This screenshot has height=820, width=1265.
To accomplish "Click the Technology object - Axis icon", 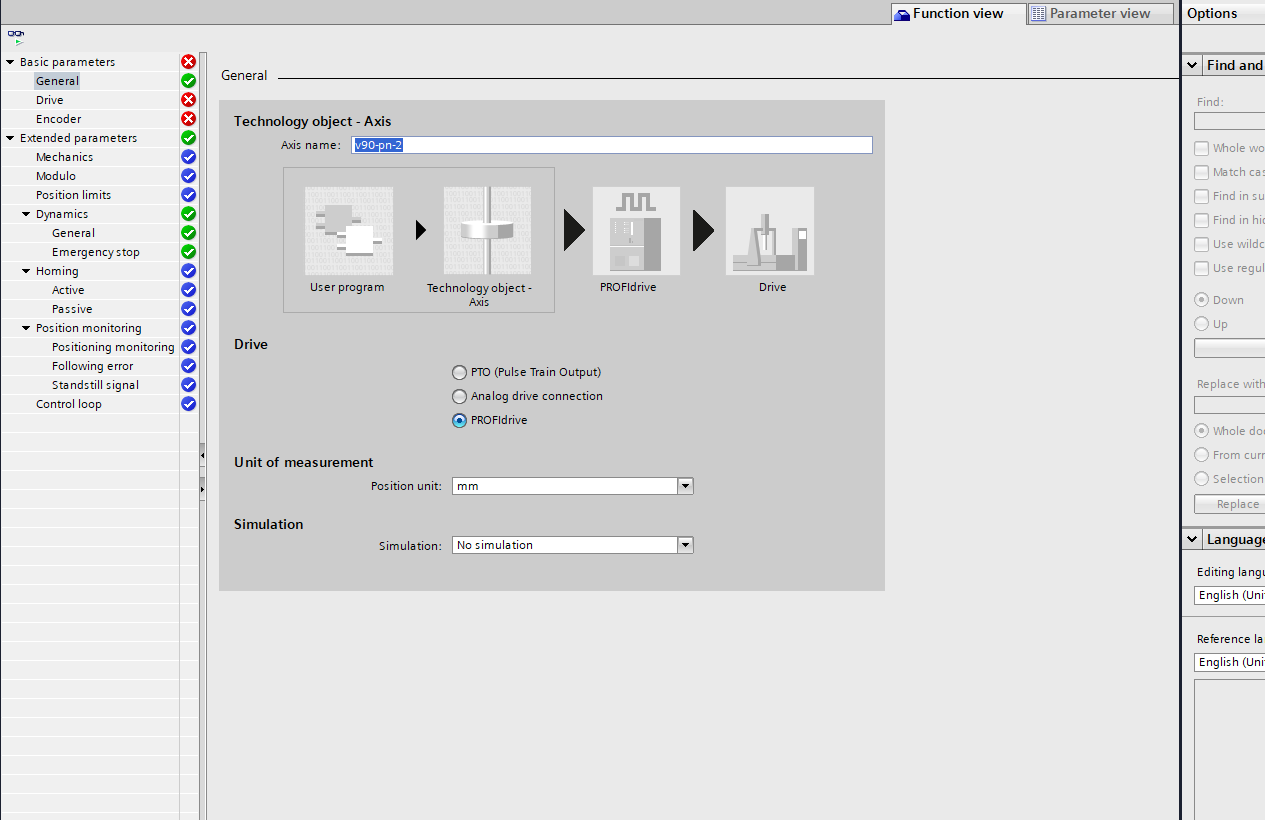I will 487,231.
